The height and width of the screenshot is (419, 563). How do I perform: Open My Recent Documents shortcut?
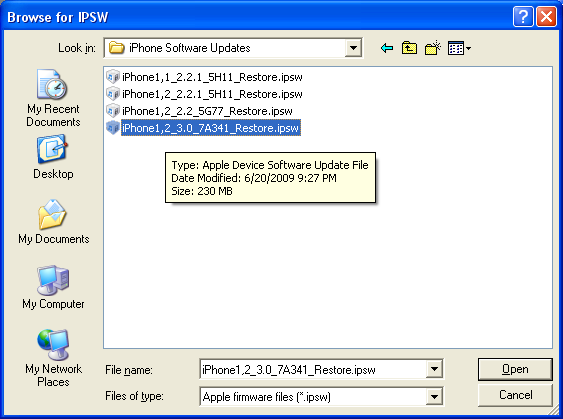53,98
